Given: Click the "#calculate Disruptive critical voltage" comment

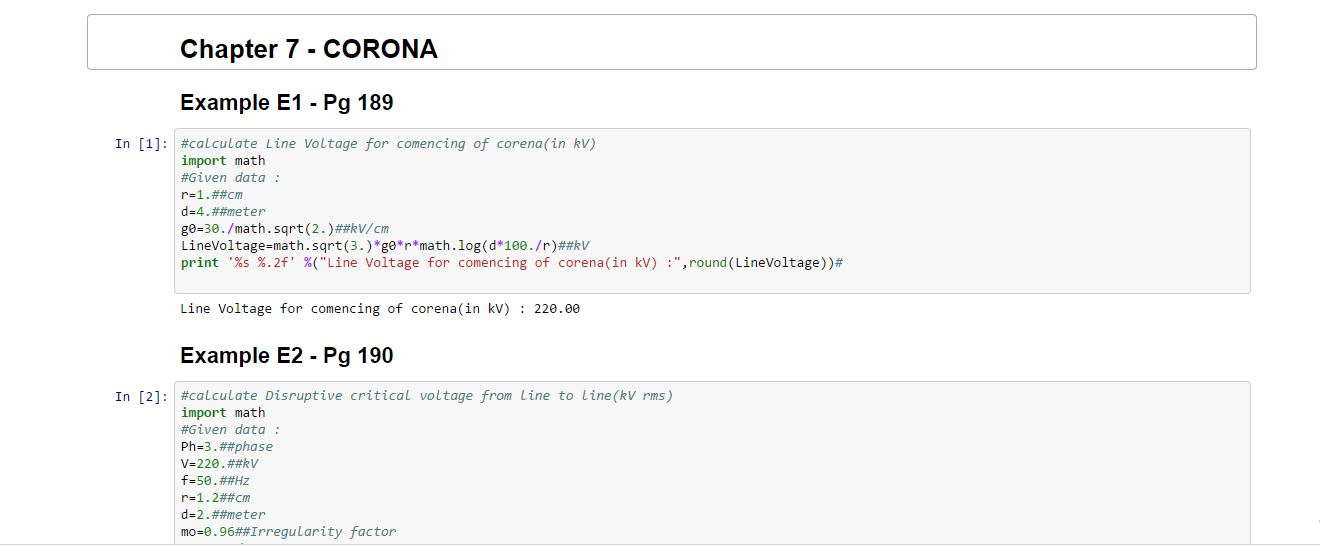Looking at the screenshot, I should pos(426,396).
